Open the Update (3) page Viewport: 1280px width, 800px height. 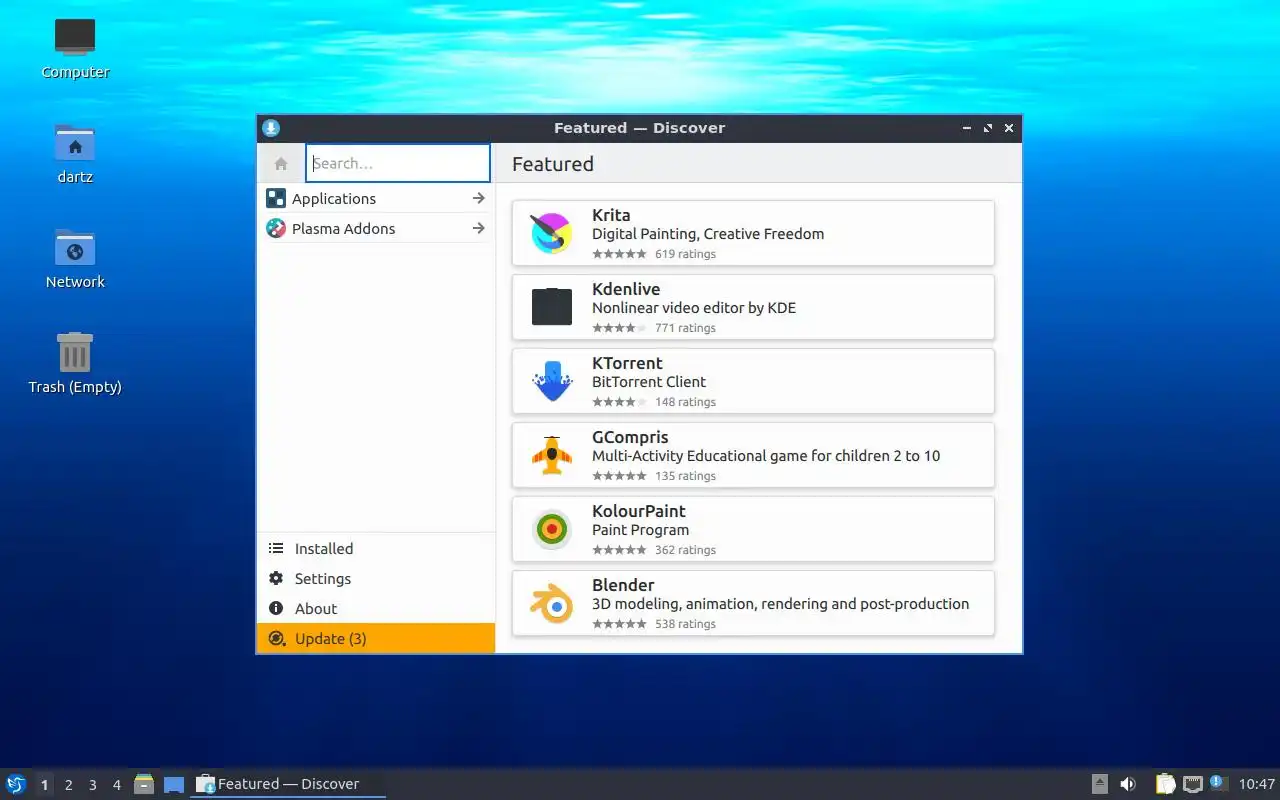point(376,638)
